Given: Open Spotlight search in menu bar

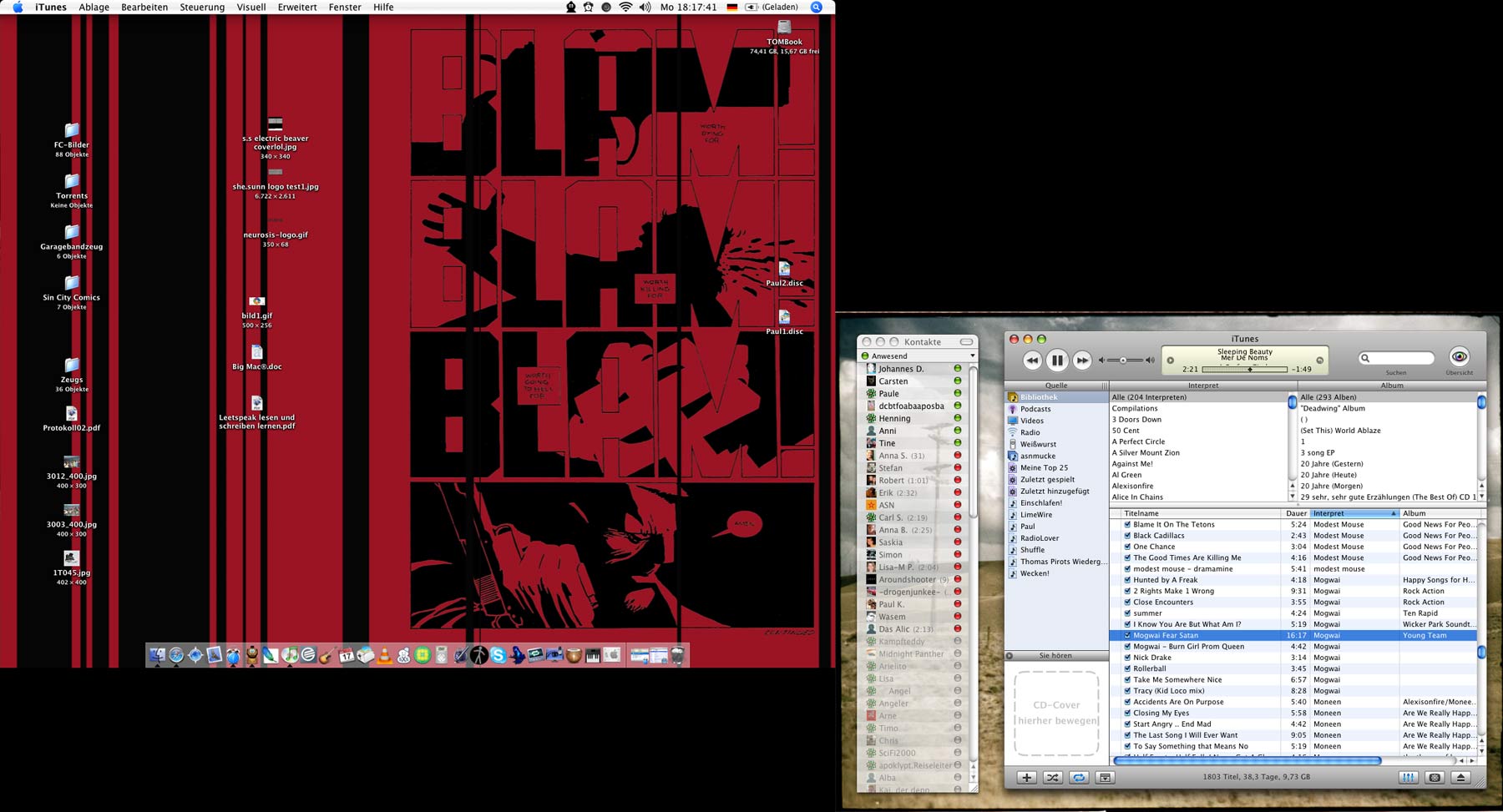Looking at the screenshot, I should 817,7.
